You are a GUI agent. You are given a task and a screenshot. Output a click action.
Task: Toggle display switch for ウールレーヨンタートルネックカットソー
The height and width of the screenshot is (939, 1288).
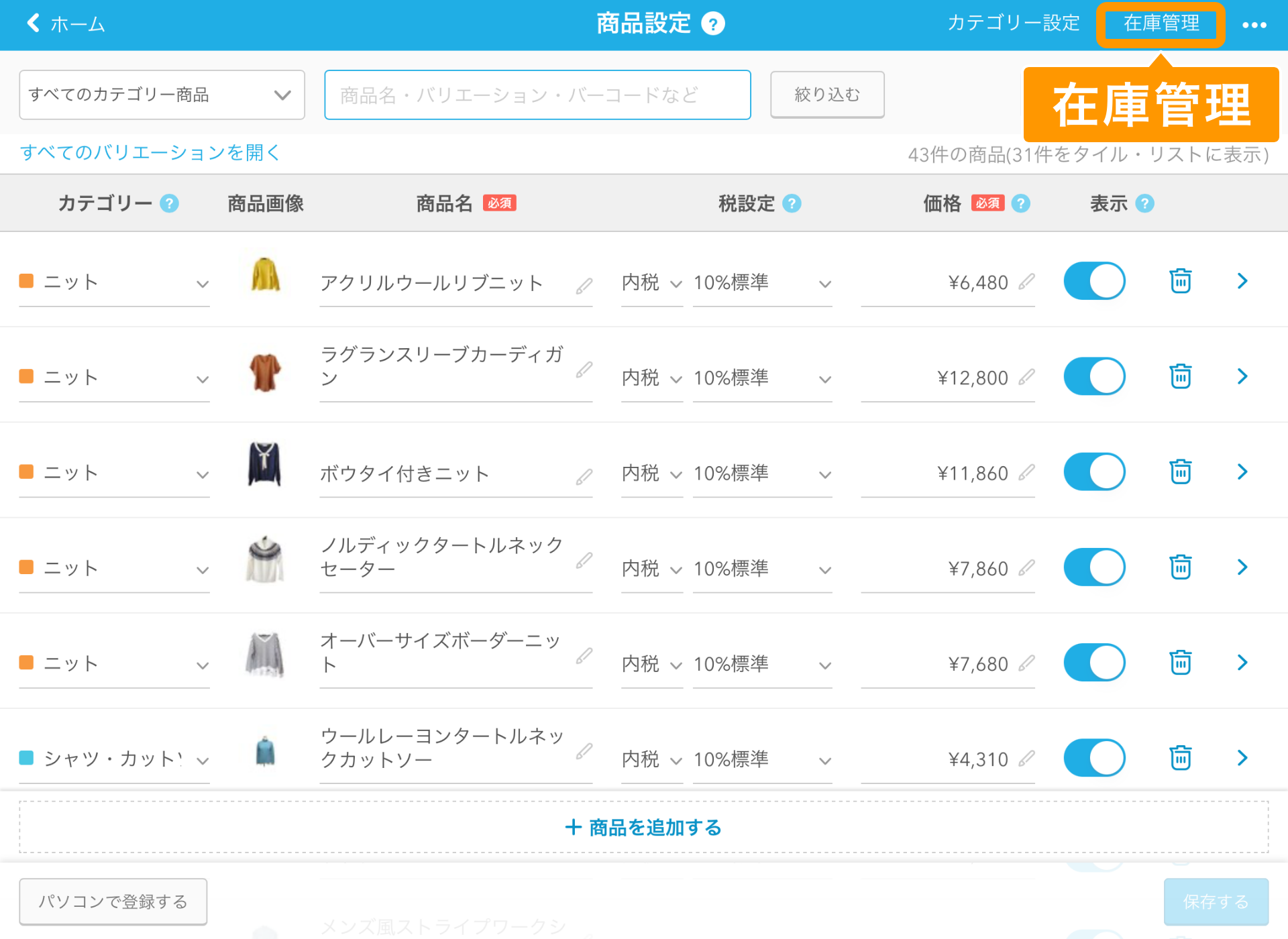coord(1095,758)
